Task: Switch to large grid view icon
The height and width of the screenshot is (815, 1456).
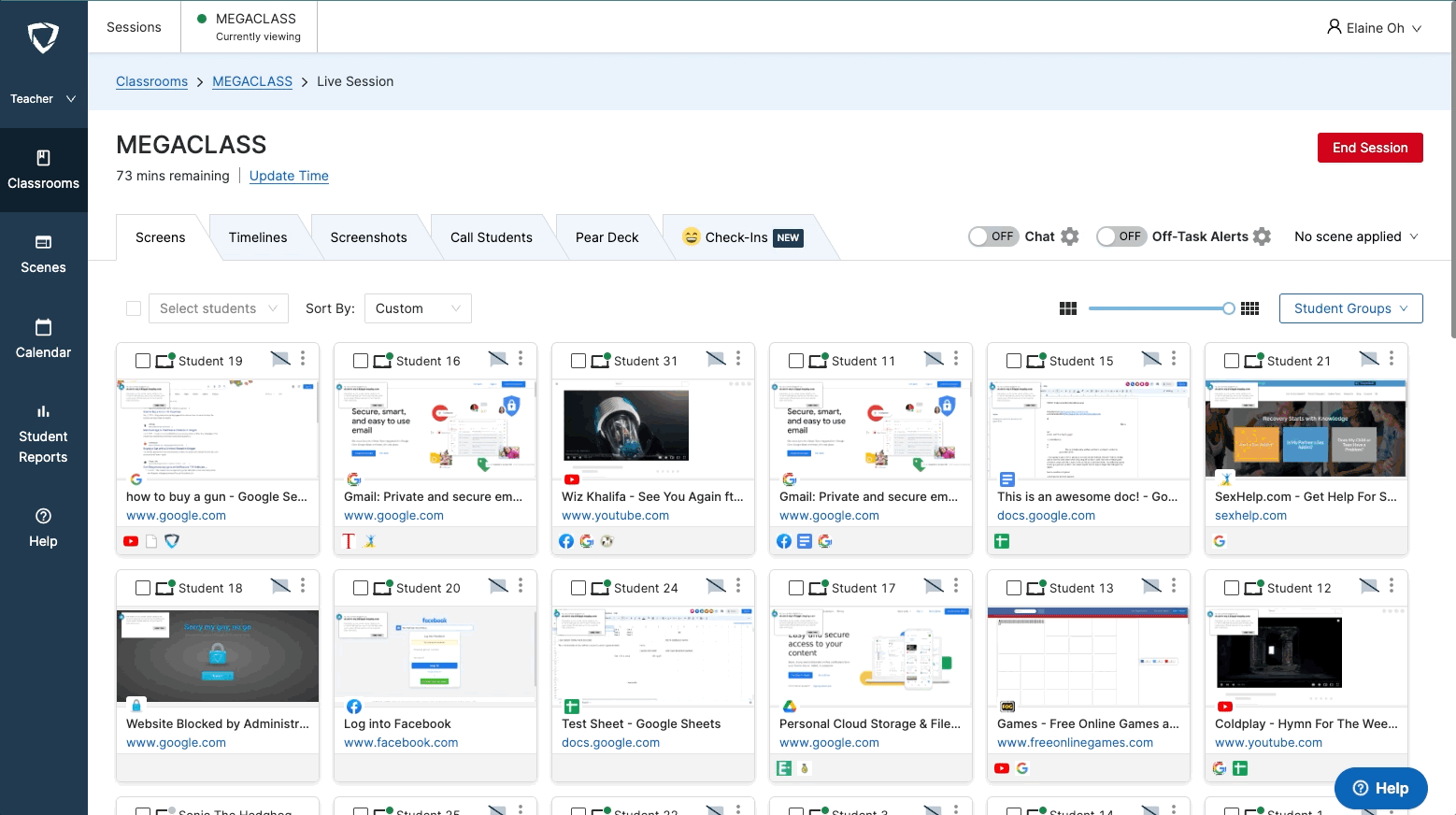Action: pos(1068,308)
